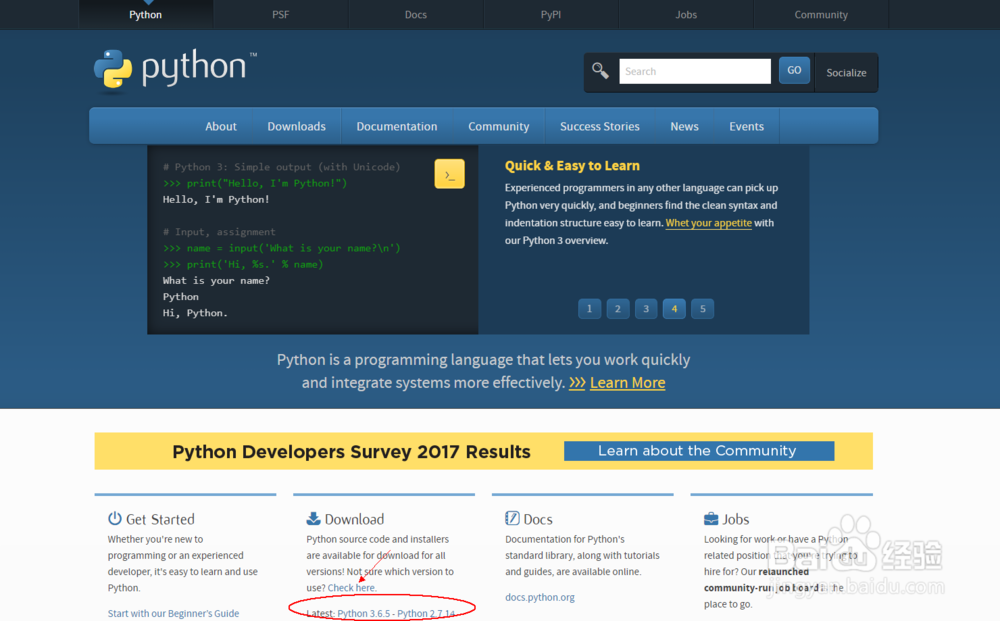Go to the PyPI top tab
The image size is (1000, 621).
[x=551, y=15]
